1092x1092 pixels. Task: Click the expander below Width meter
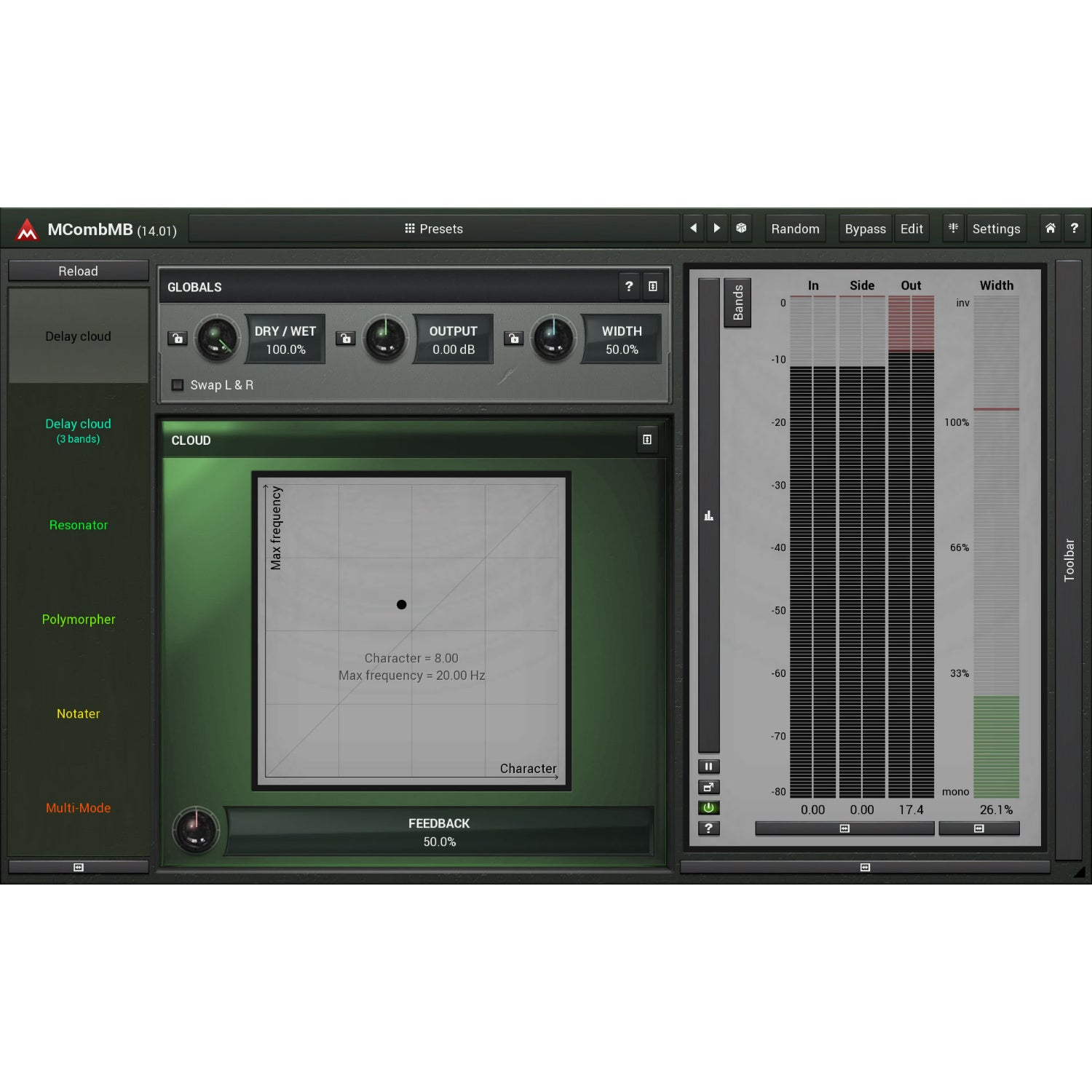(979, 828)
